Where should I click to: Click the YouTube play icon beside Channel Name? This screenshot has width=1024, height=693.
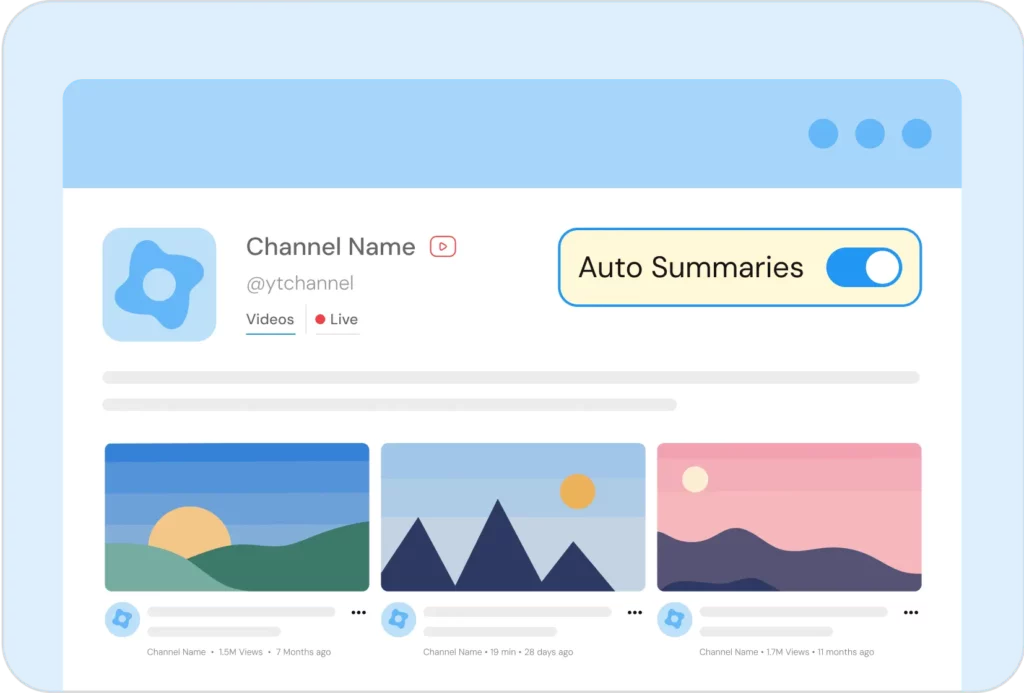[443, 246]
